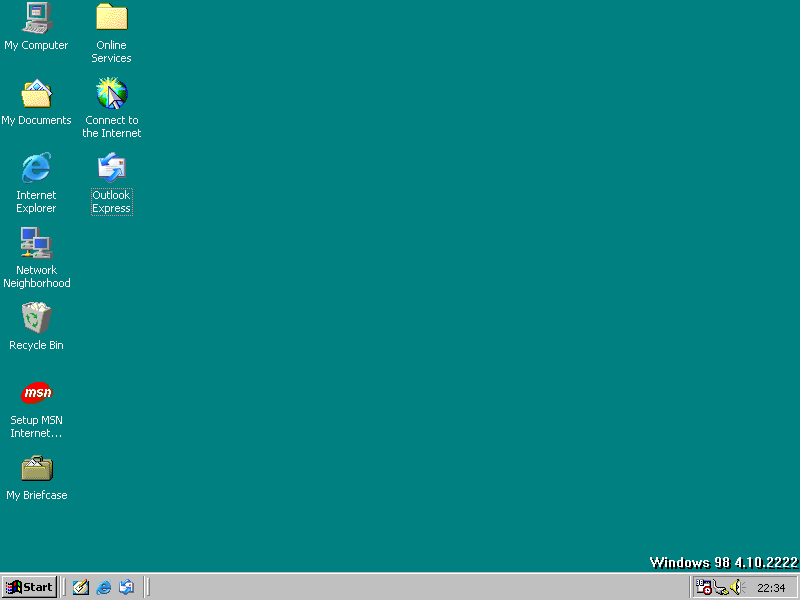800x600 pixels.
Task: Open My Briefcase
Action: click(x=36, y=467)
